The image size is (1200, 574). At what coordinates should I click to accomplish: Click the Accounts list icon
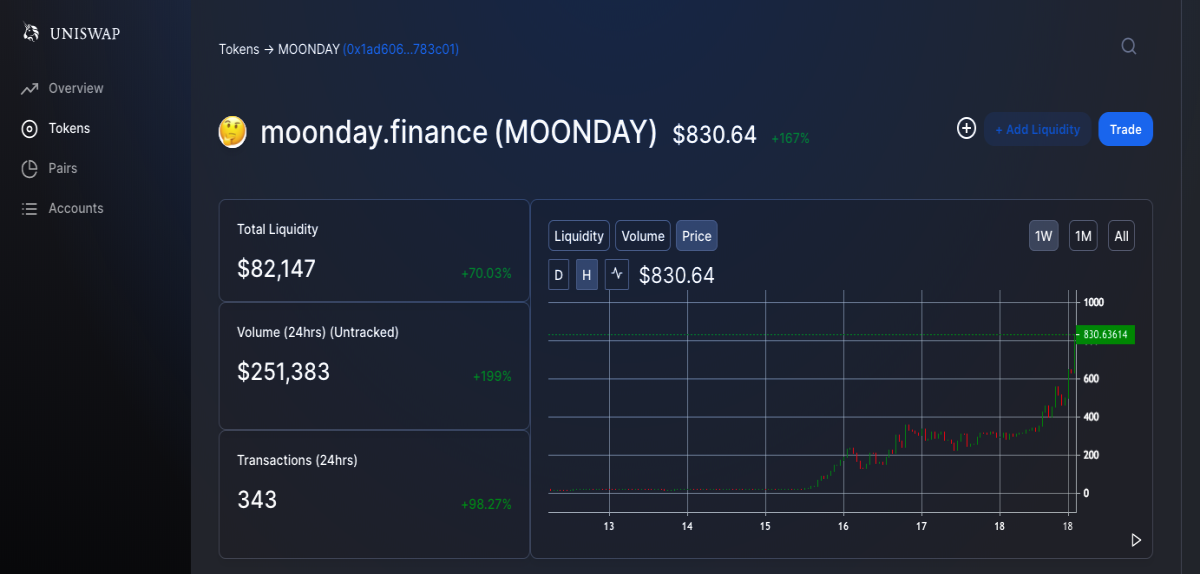pos(30,209)
